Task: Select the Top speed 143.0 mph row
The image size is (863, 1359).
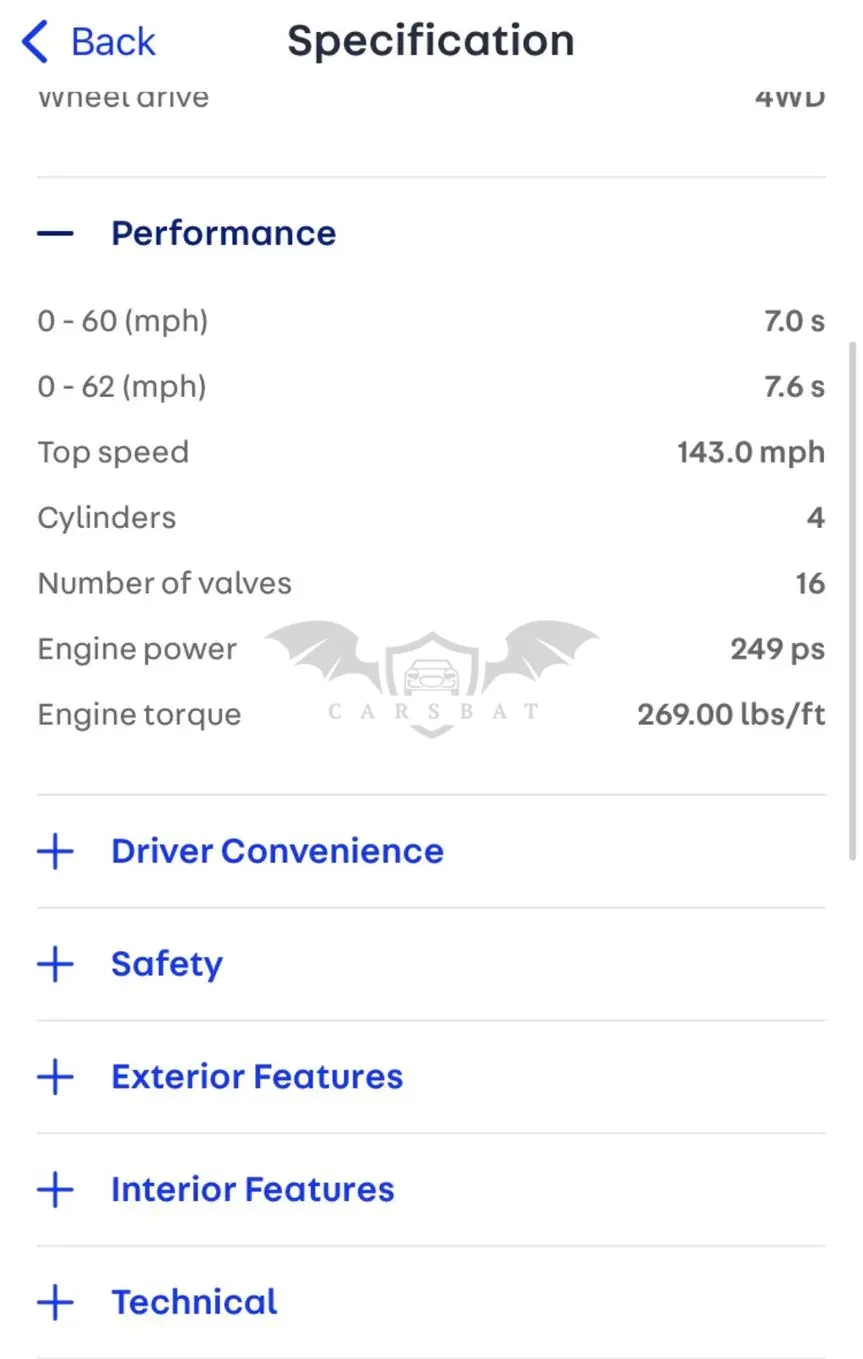Action: [x=431, y=452]
